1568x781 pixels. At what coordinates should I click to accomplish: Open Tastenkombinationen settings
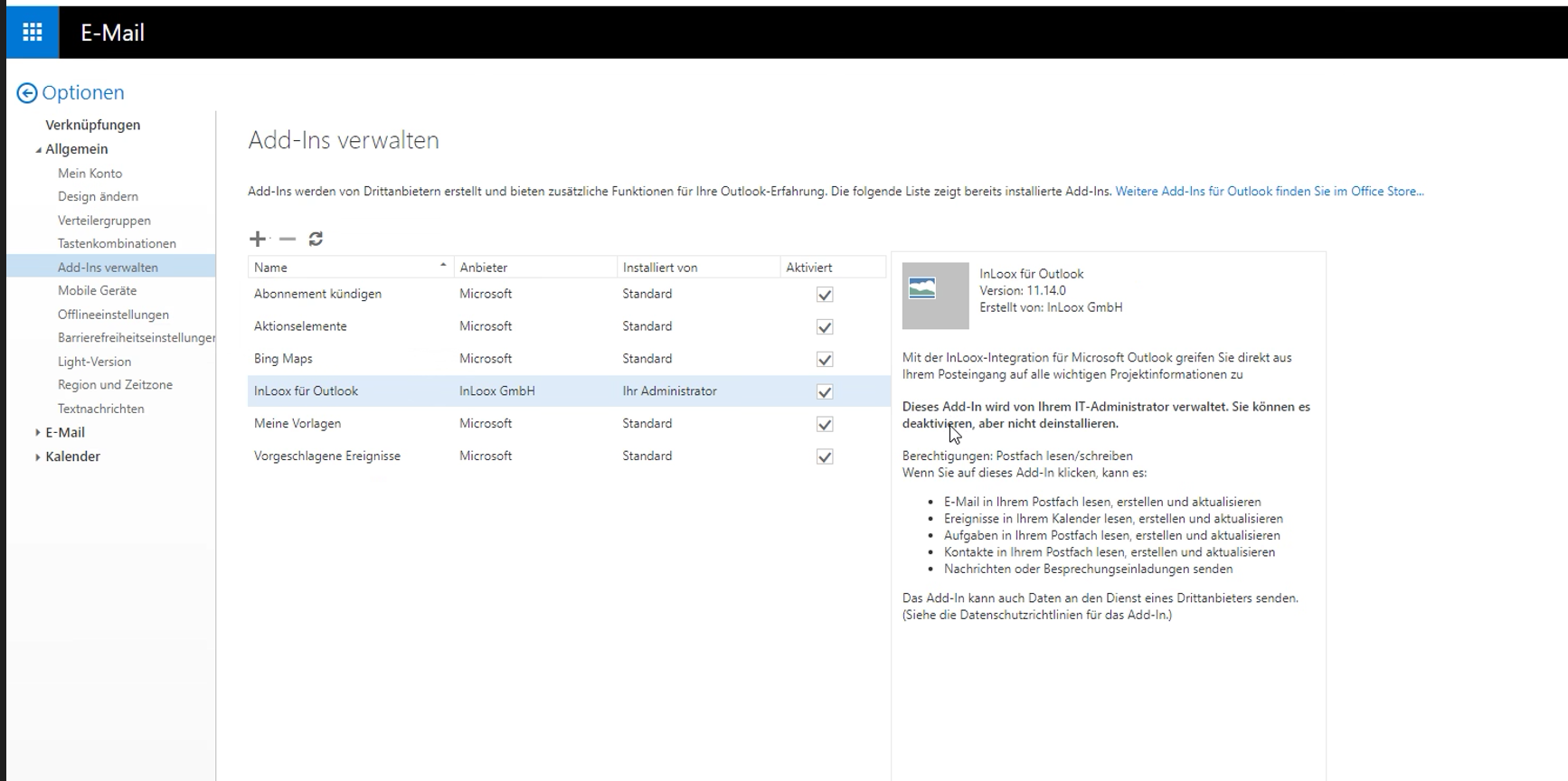pyautogui.click(x=117, y=244)
